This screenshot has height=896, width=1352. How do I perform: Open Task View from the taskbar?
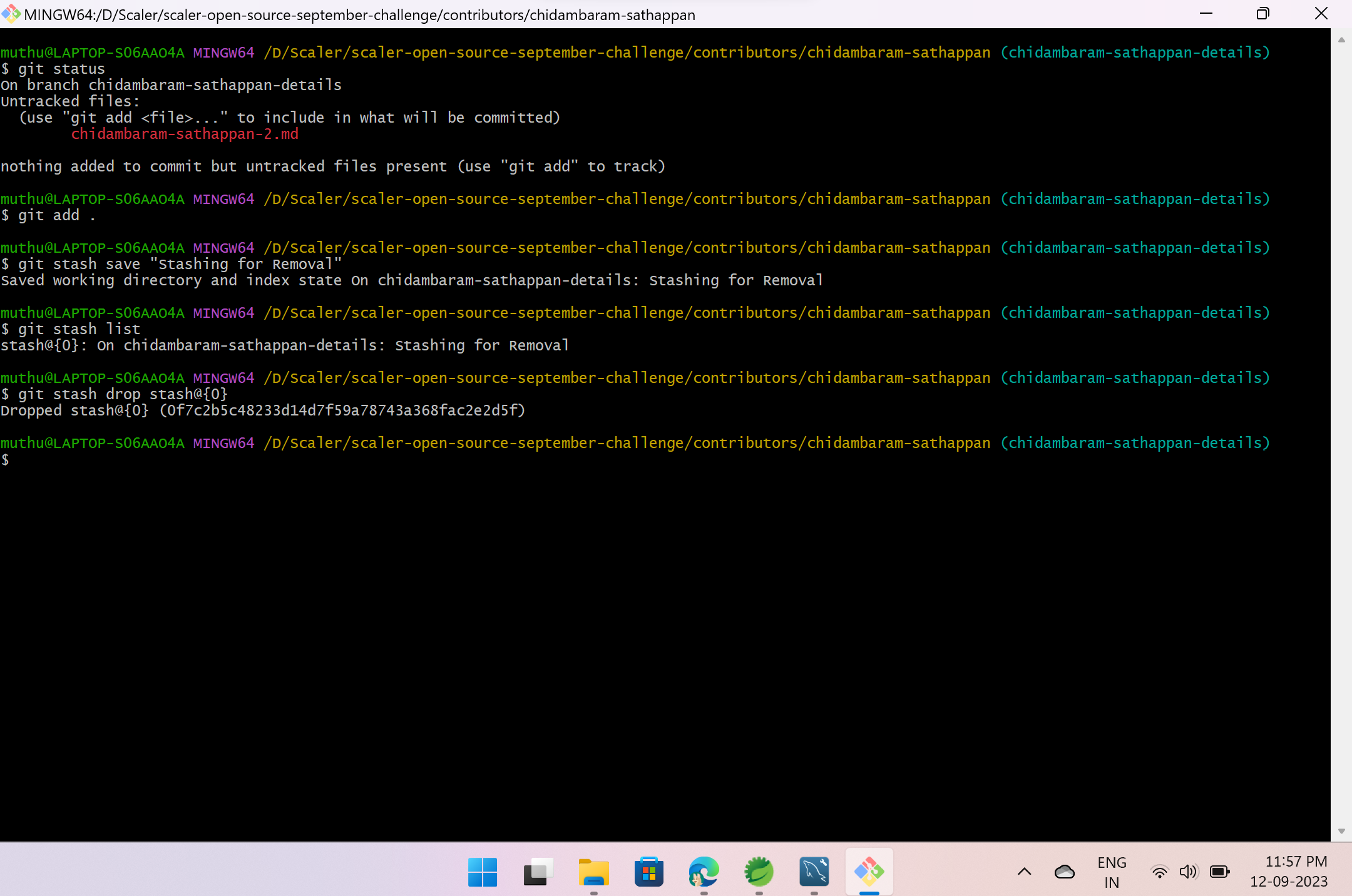[537, 872]
